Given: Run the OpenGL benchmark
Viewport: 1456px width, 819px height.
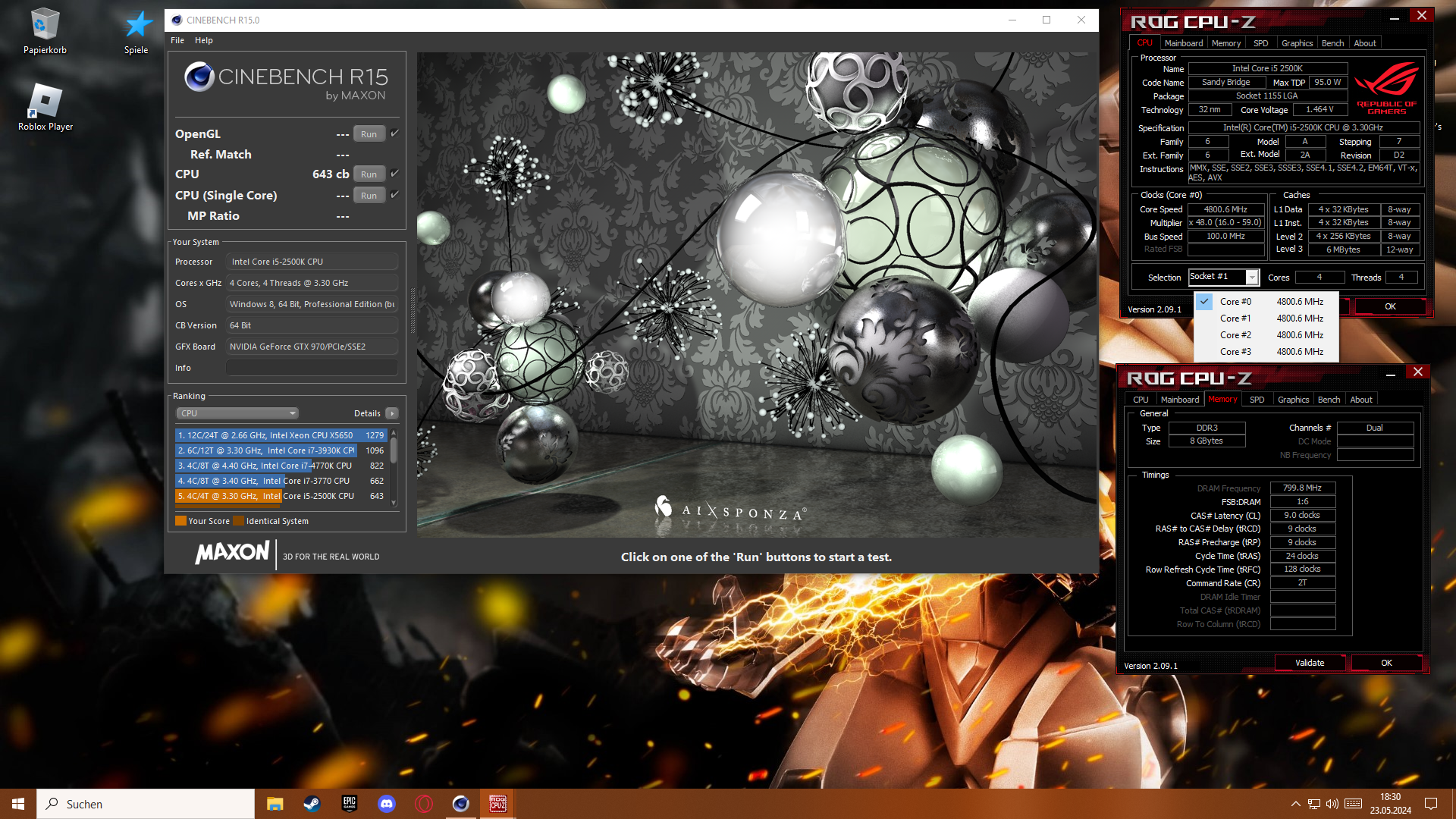Looking at the screenshot, I should (x=369, y=134).
